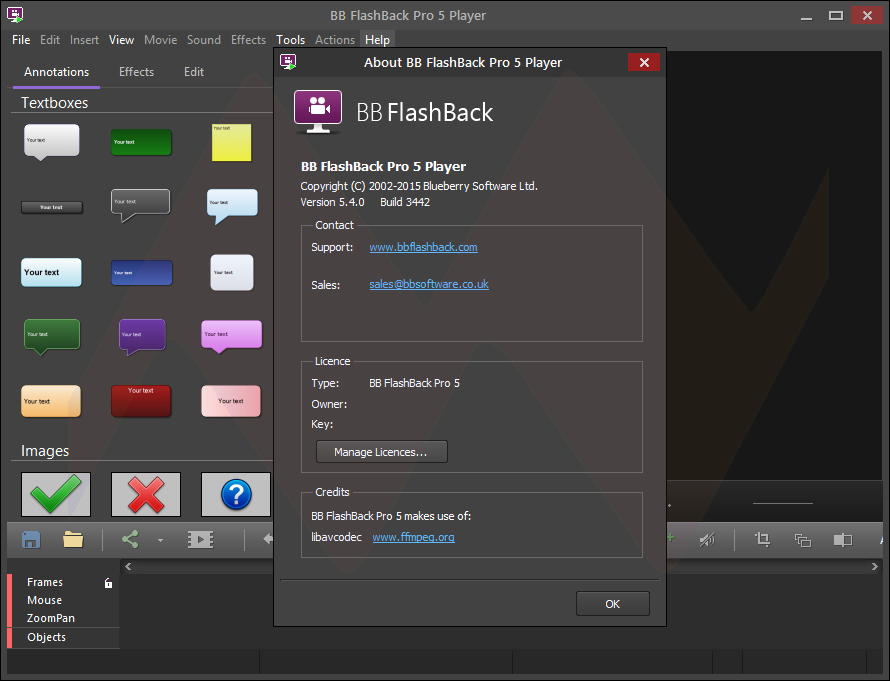Image resolution: width=890 pixels, height=681 pixels.
Task: Choose the green speech bubble textbox
Action: [52, 337]
